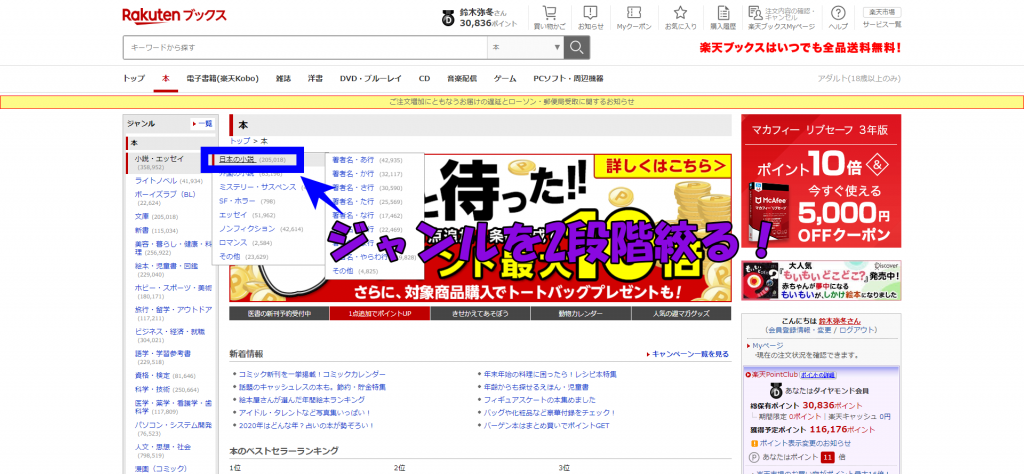Choose ノンフィクション in the flyout menu
1024x474 pixels.
tap(248, 229)
